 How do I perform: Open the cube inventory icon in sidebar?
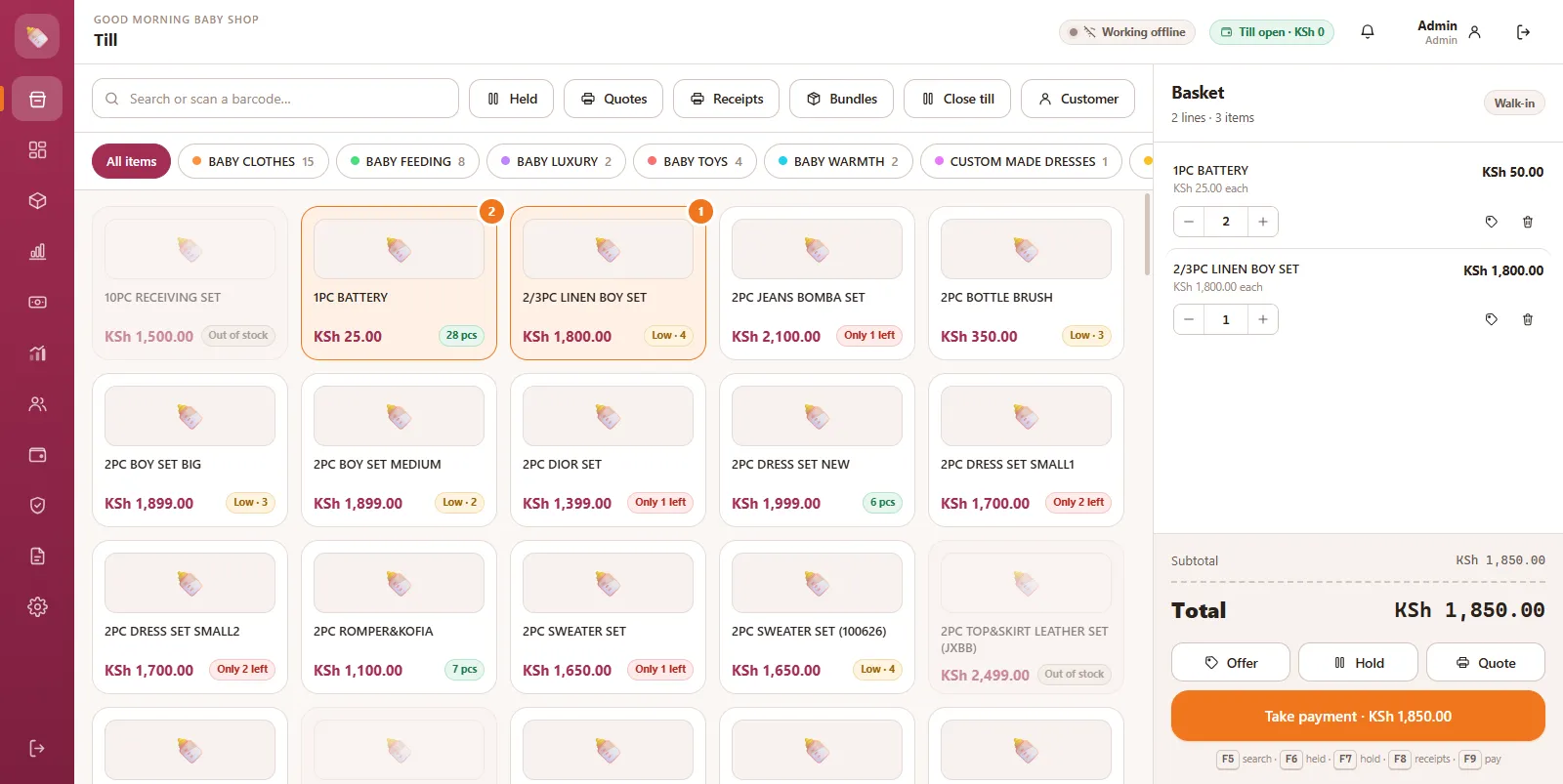click(37, 200)
